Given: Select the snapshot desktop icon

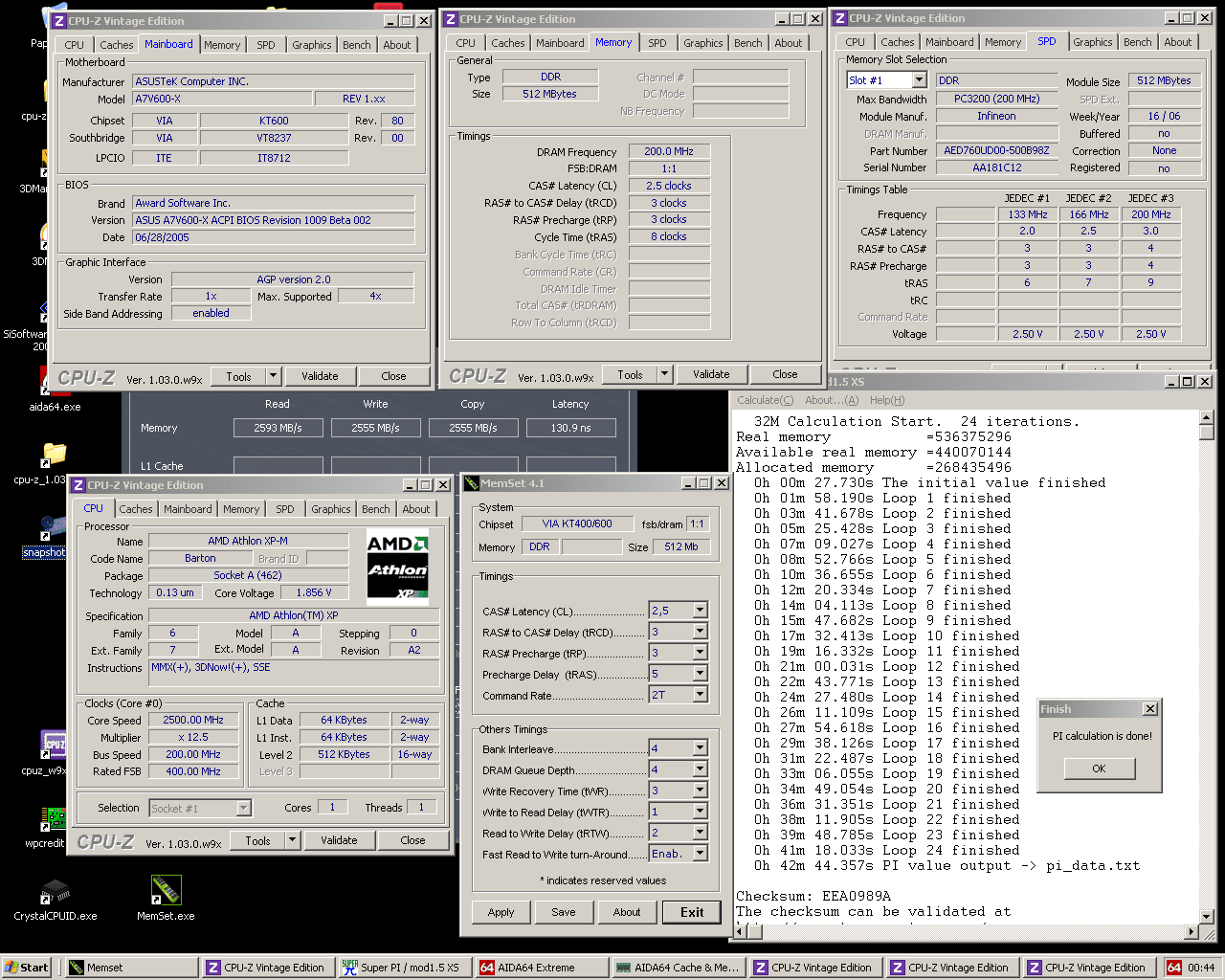Looking at the screenshot, I should pos(51,529).
